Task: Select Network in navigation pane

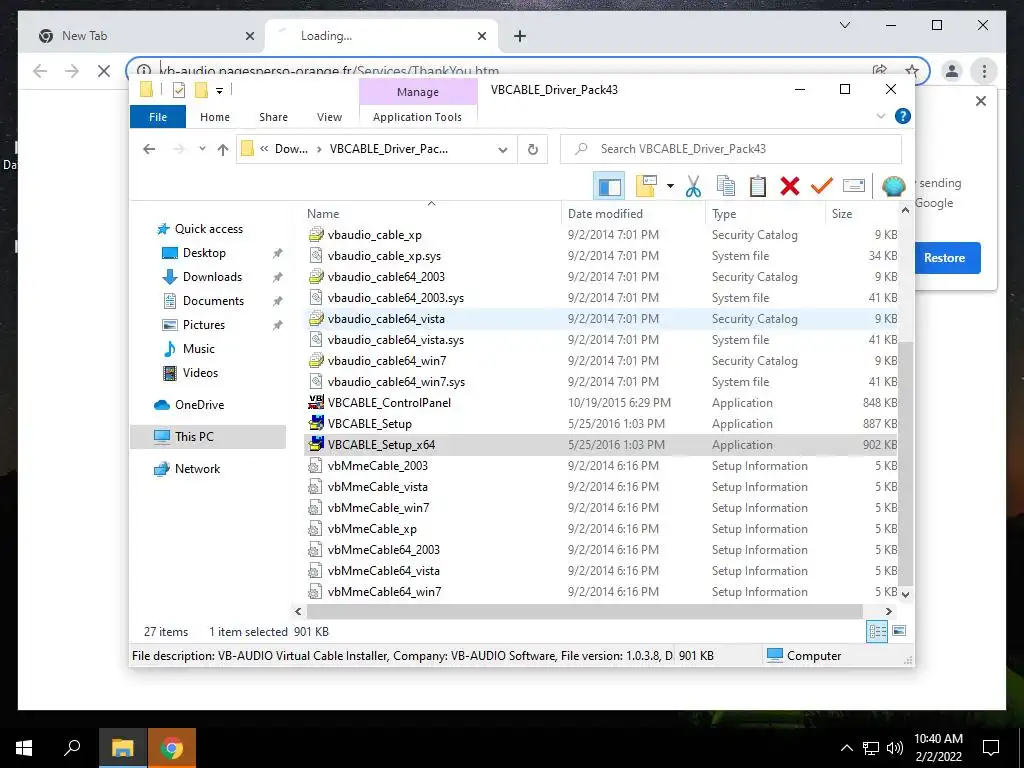Action: pyautogui.click(x=197, y=469)
